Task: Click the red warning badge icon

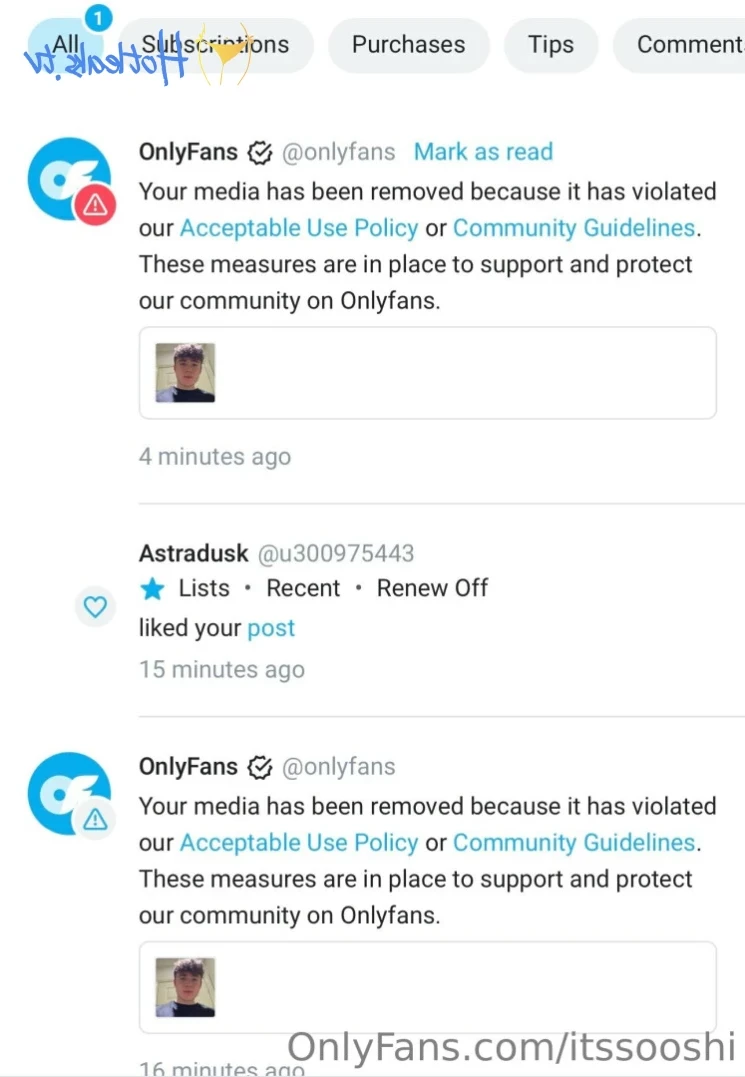Action: pyautogui.click(x=95, y=206)
